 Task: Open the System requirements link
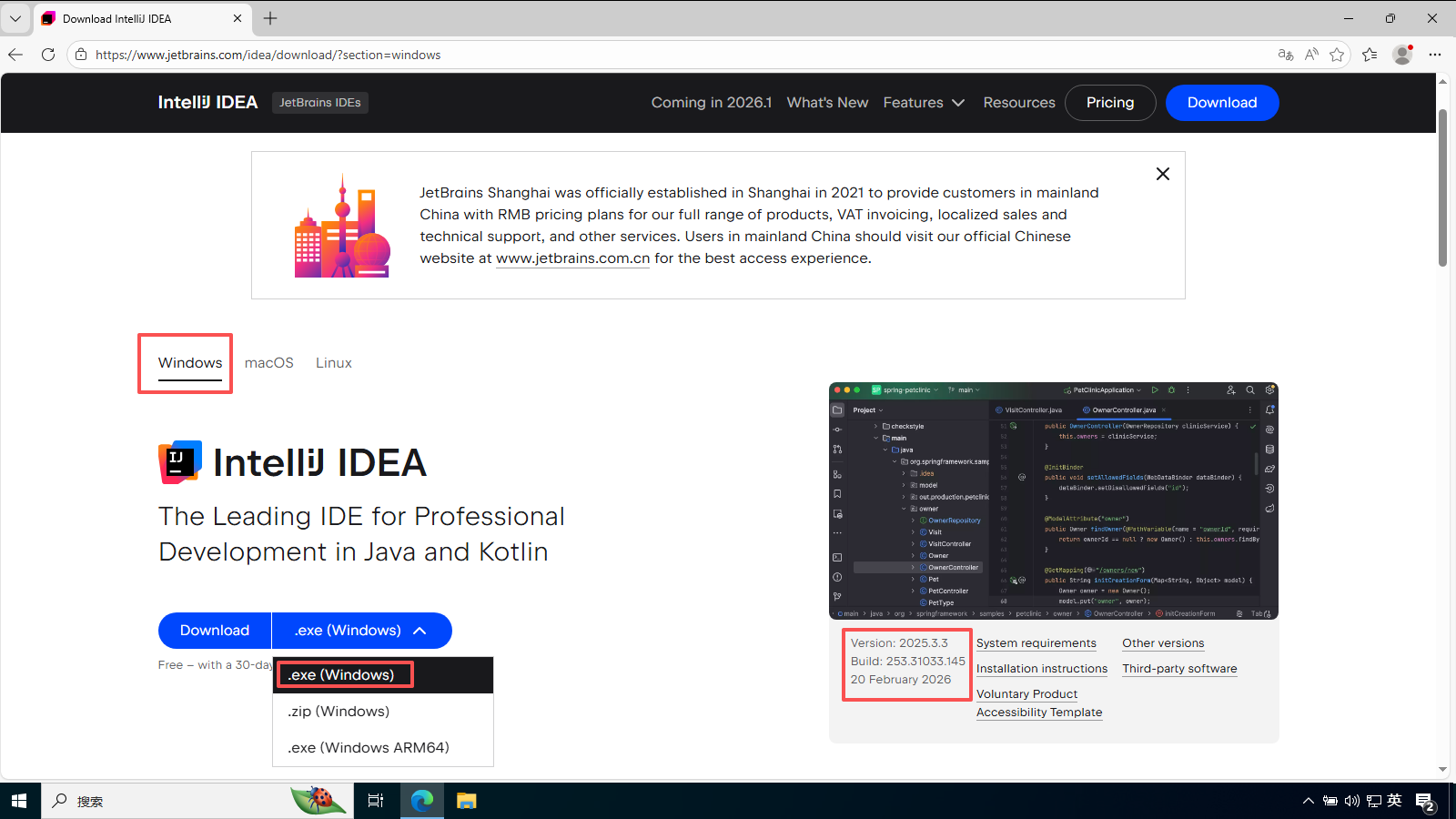click(x=1036, y=643)
